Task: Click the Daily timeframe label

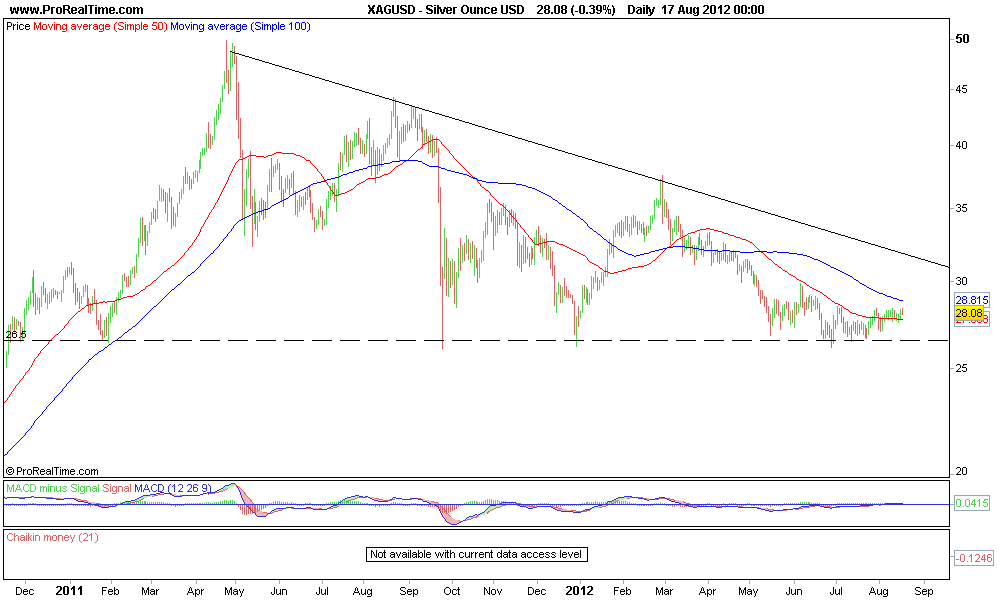Action: click(640, 10)
